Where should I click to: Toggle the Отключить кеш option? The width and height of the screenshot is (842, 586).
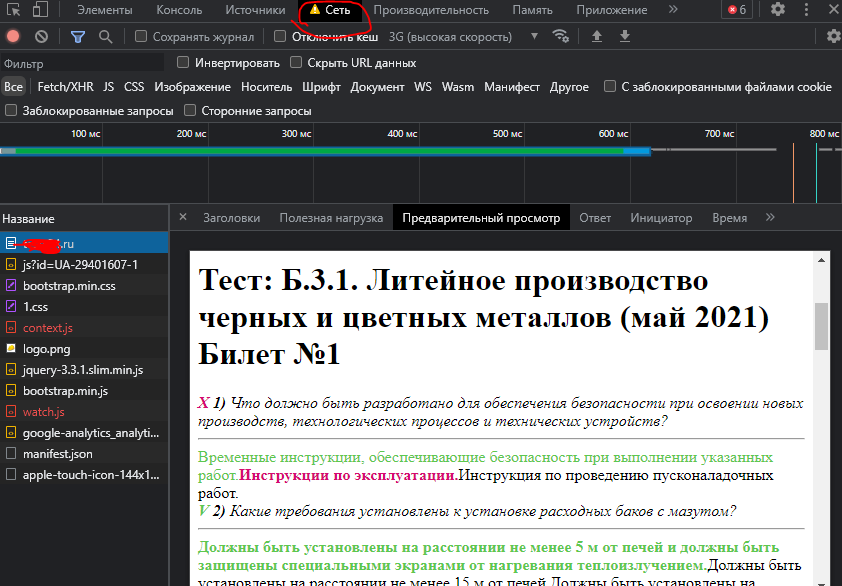click(279, 36)
